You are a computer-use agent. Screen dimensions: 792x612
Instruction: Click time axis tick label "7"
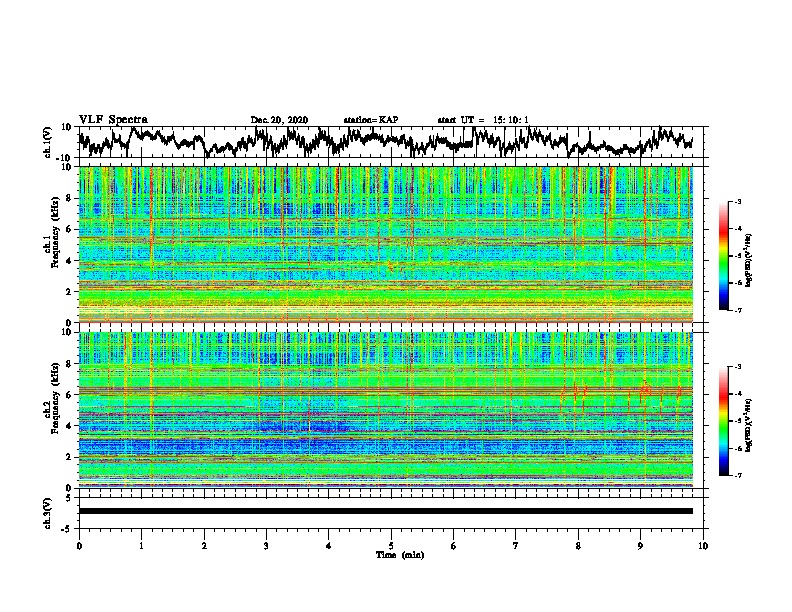[516, 546]
